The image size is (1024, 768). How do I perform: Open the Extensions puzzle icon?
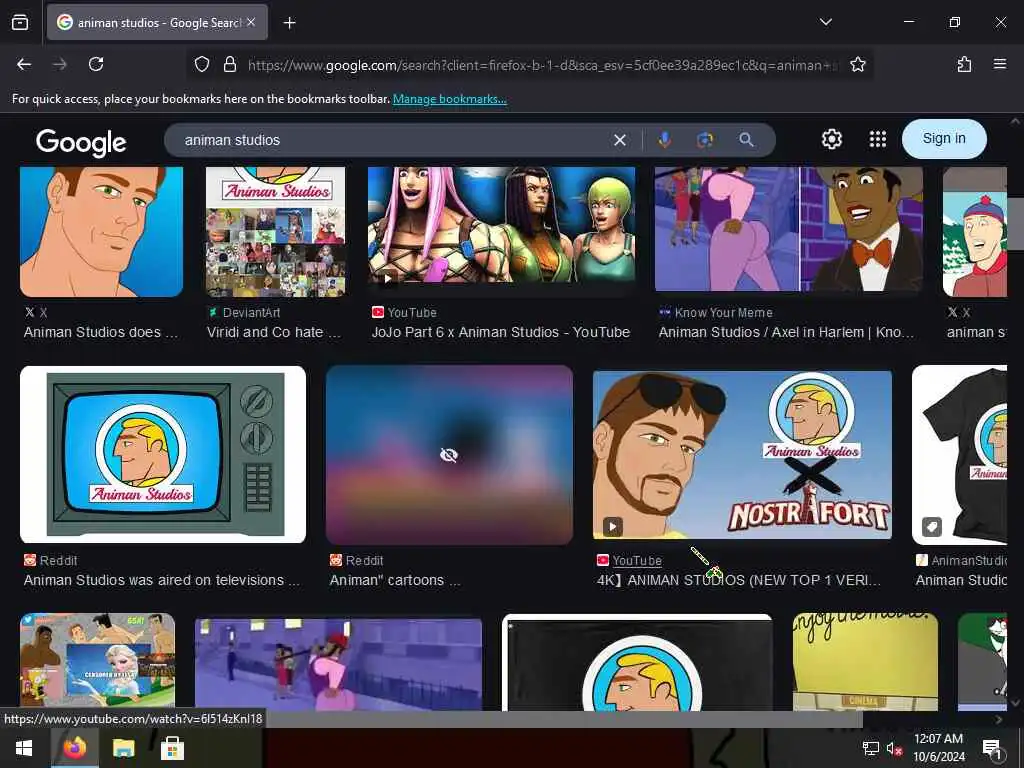(964, 64)
